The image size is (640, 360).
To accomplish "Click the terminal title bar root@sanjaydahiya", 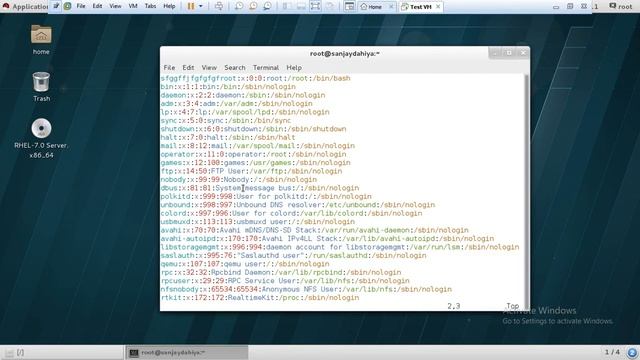I will click(x=345, y=53).
